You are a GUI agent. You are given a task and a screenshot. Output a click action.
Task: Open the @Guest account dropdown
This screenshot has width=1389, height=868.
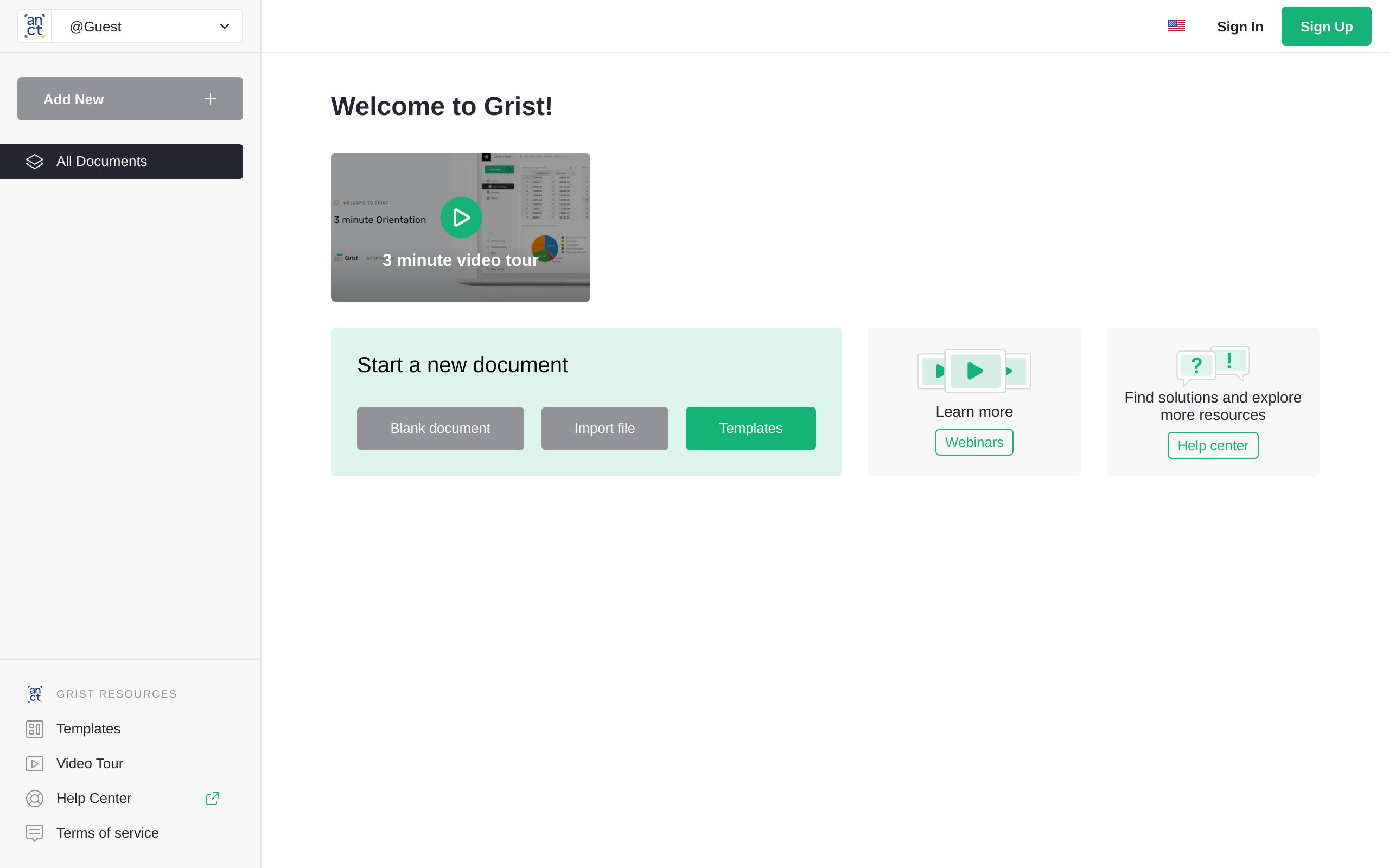tap(147, 27)
